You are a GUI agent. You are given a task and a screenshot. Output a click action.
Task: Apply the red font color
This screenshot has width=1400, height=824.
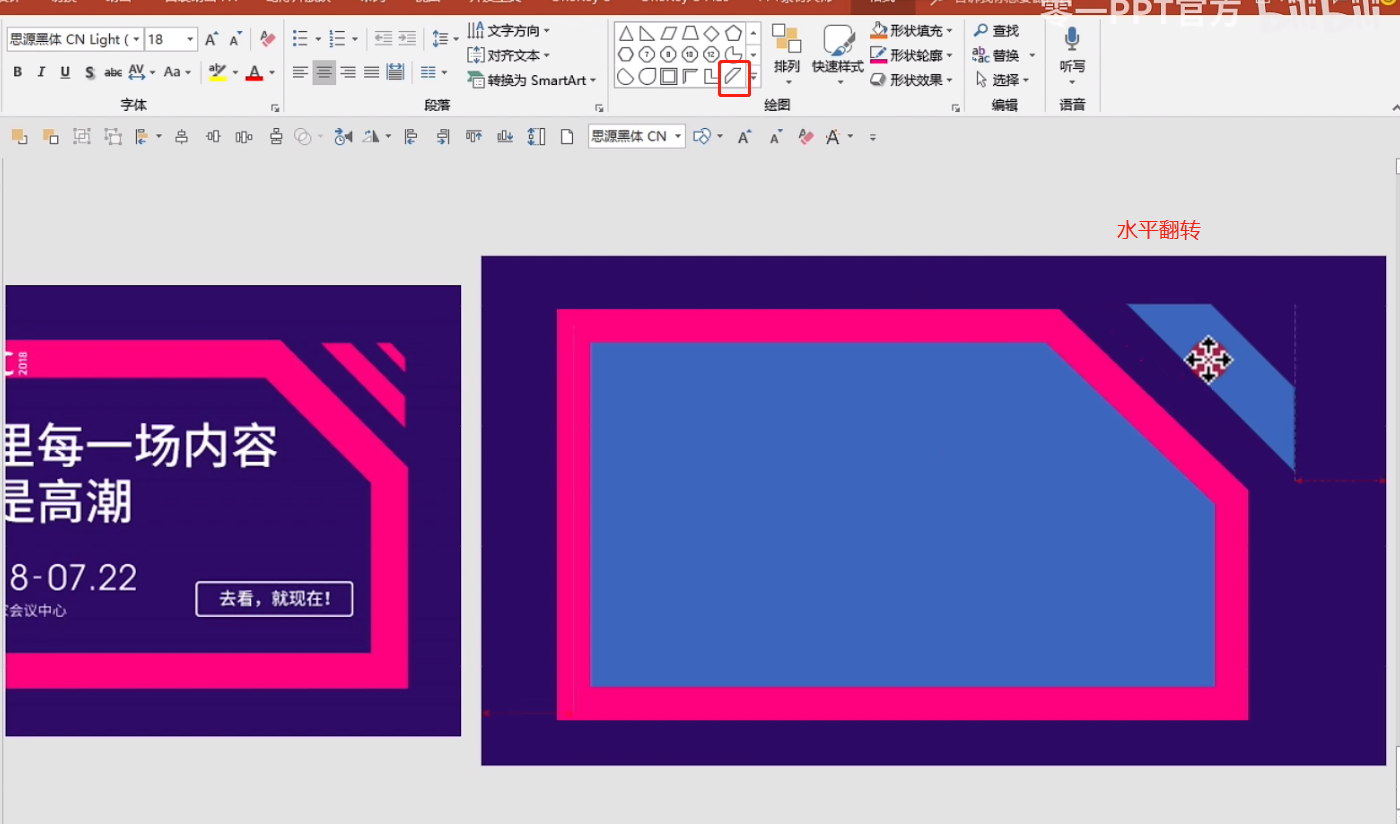pos(254,72)
